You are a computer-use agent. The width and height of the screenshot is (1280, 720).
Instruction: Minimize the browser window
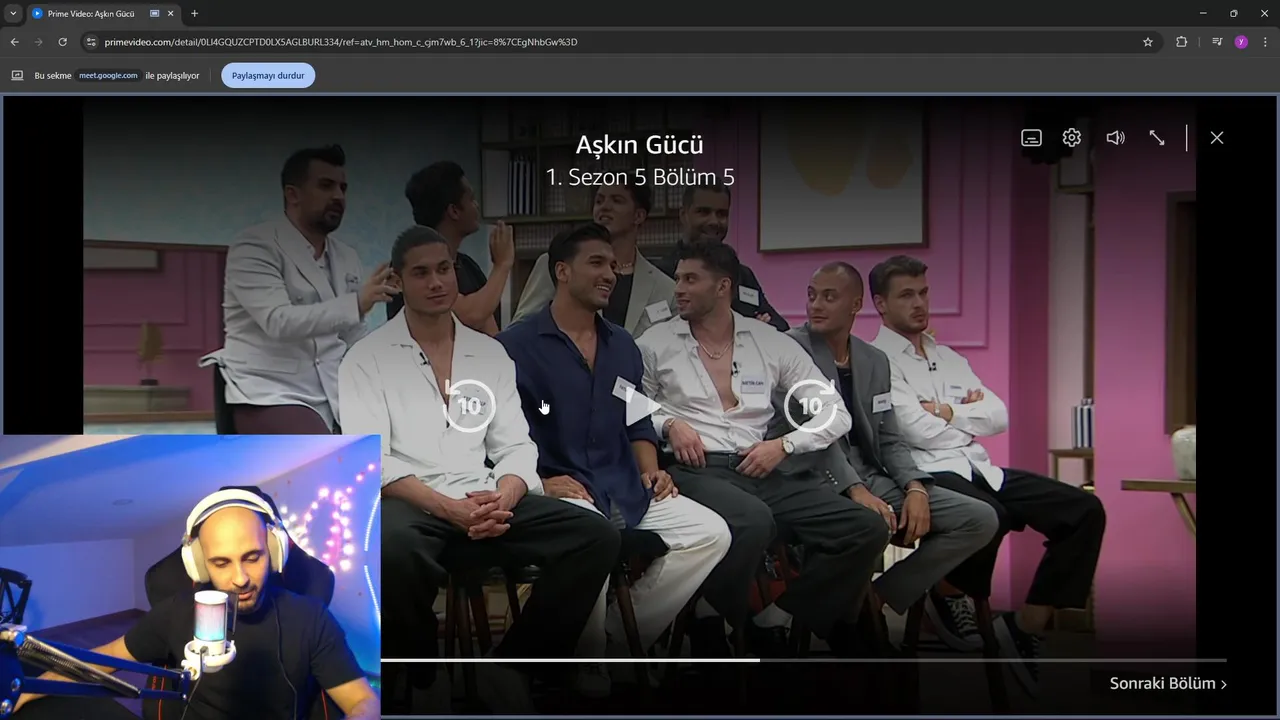(1203, 13)
